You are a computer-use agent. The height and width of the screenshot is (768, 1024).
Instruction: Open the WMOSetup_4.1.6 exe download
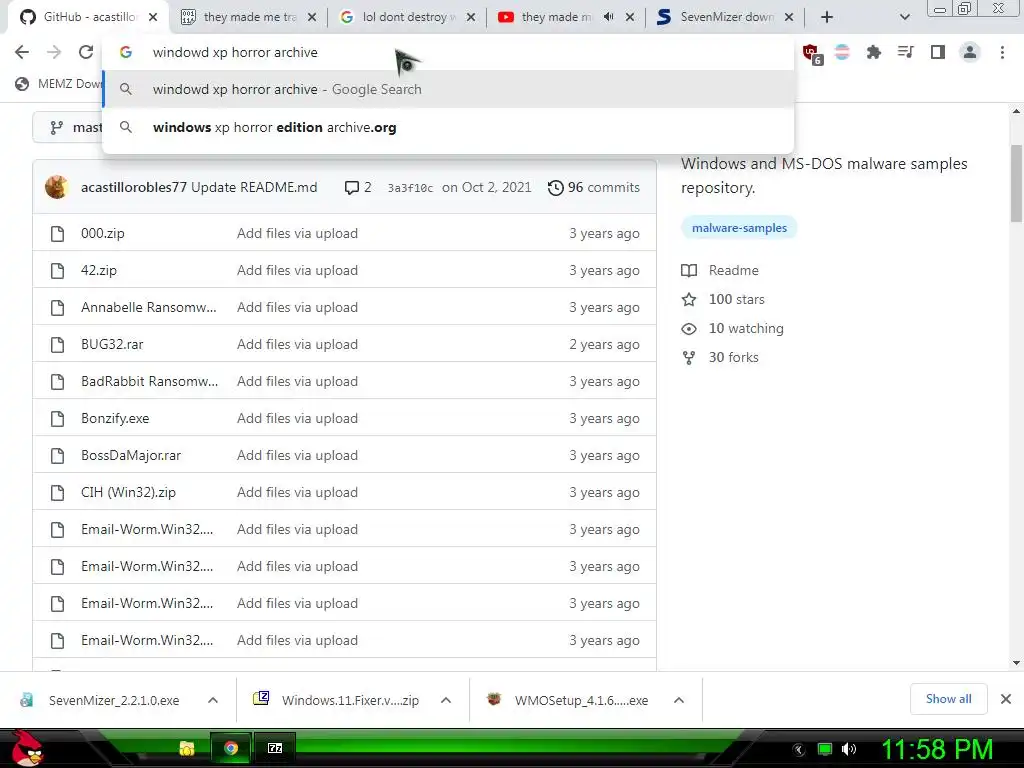(570, 700)
